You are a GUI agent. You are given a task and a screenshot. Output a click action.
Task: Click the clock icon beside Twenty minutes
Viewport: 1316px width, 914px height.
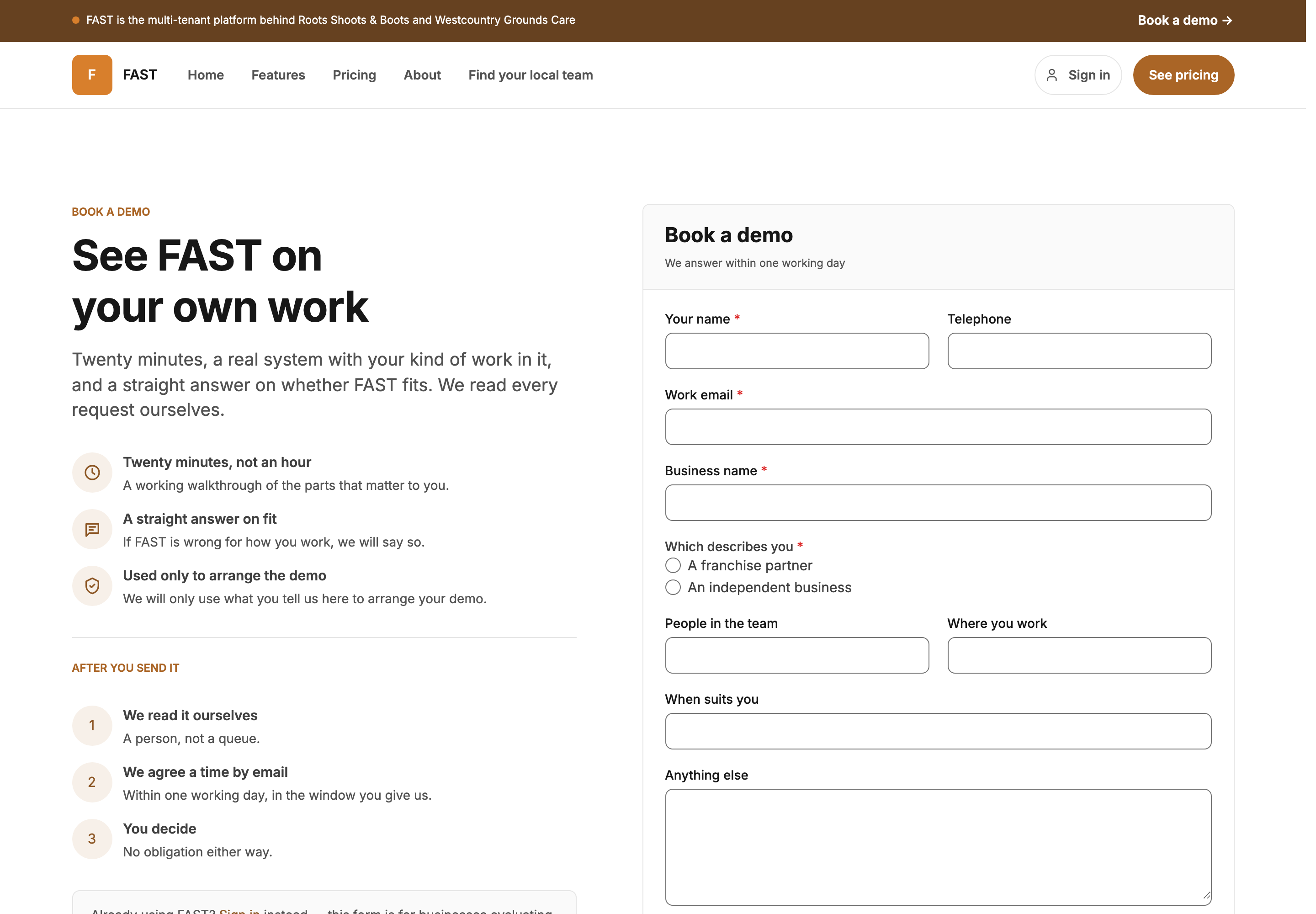[x=92, y=473]
